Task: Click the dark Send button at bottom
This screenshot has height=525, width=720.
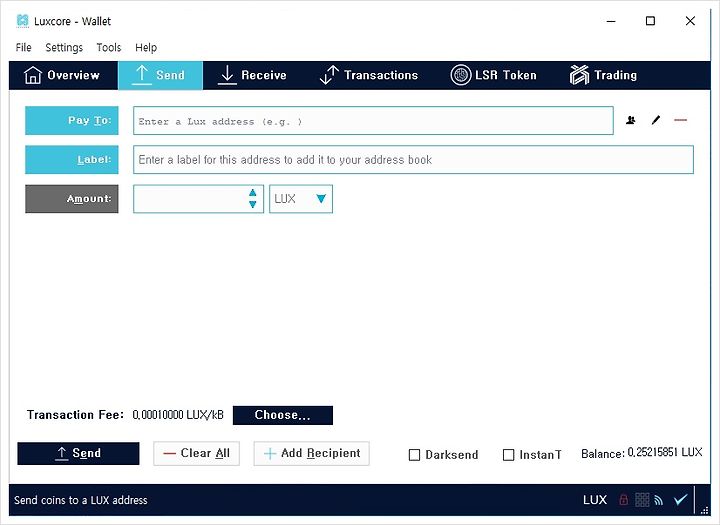Action: 78,453
